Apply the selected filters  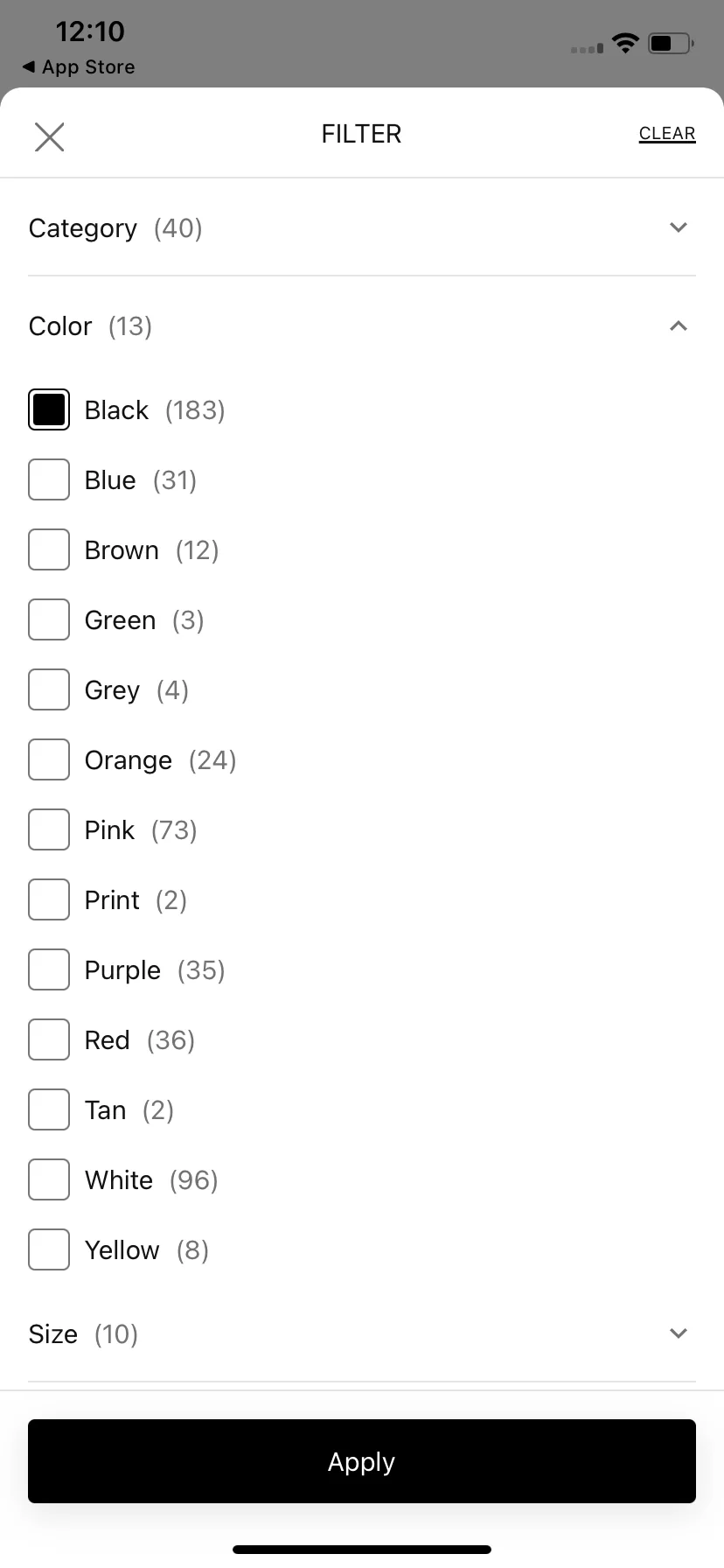click(x=362, y=1461)
